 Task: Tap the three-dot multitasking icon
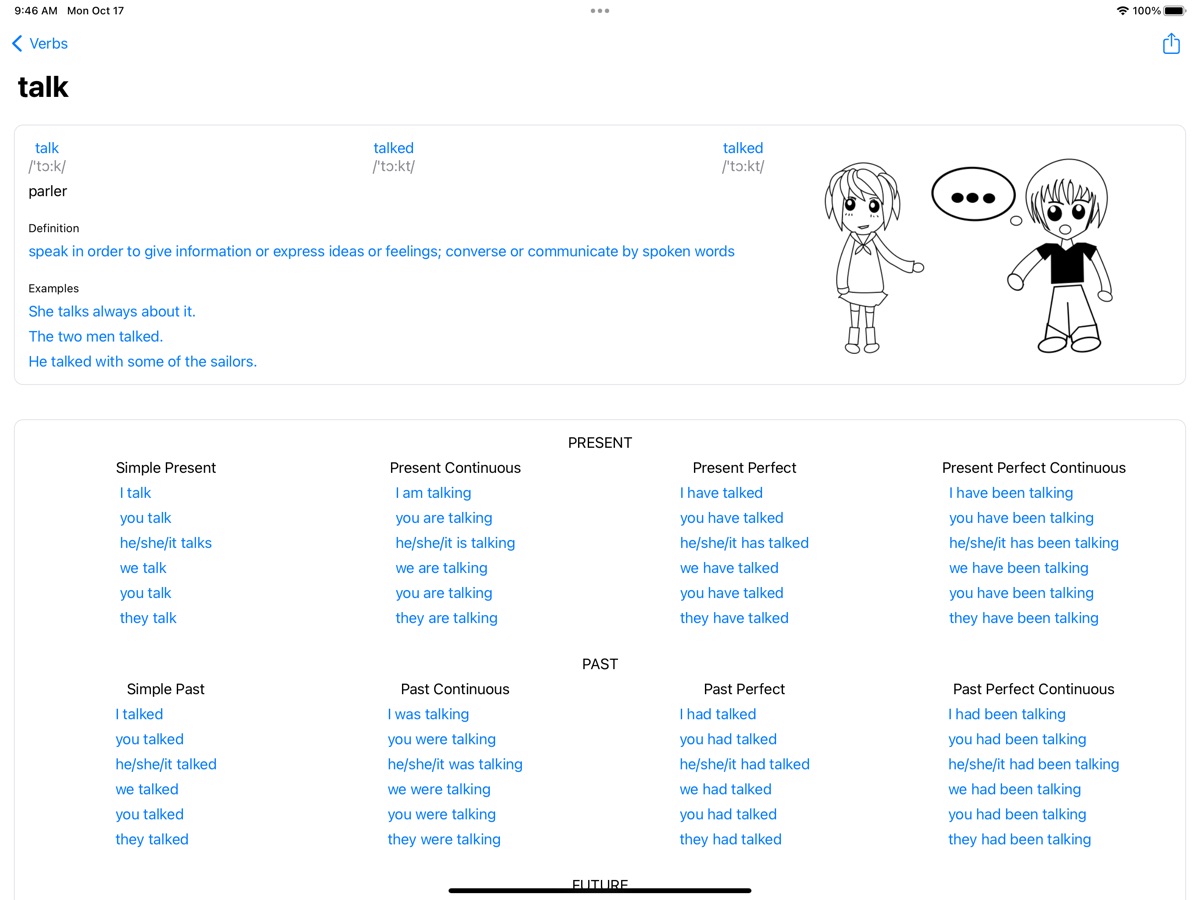pos(600,11)
